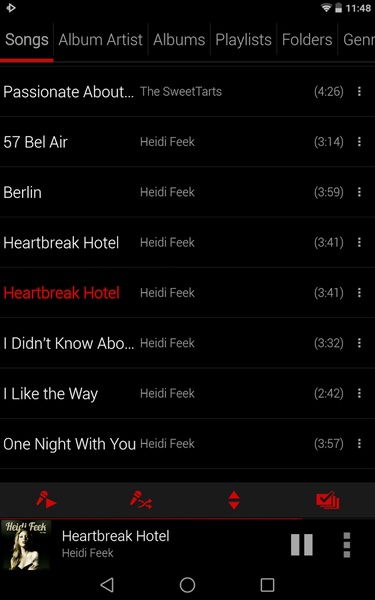Play the song Berlin
Screen dimensions: 375x600
(x=188, y=192)
